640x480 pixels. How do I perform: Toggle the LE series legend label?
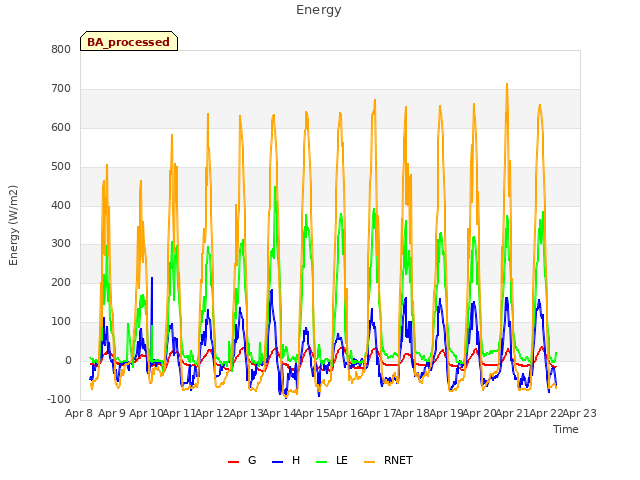pos(342,460)
